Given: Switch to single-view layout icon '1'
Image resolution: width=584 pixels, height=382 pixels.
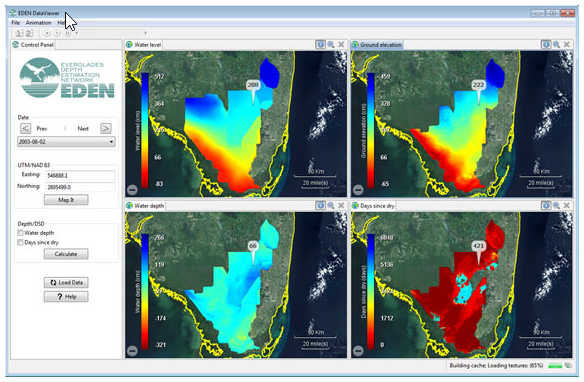Looking at the screenshot, I should coord(19,33).
